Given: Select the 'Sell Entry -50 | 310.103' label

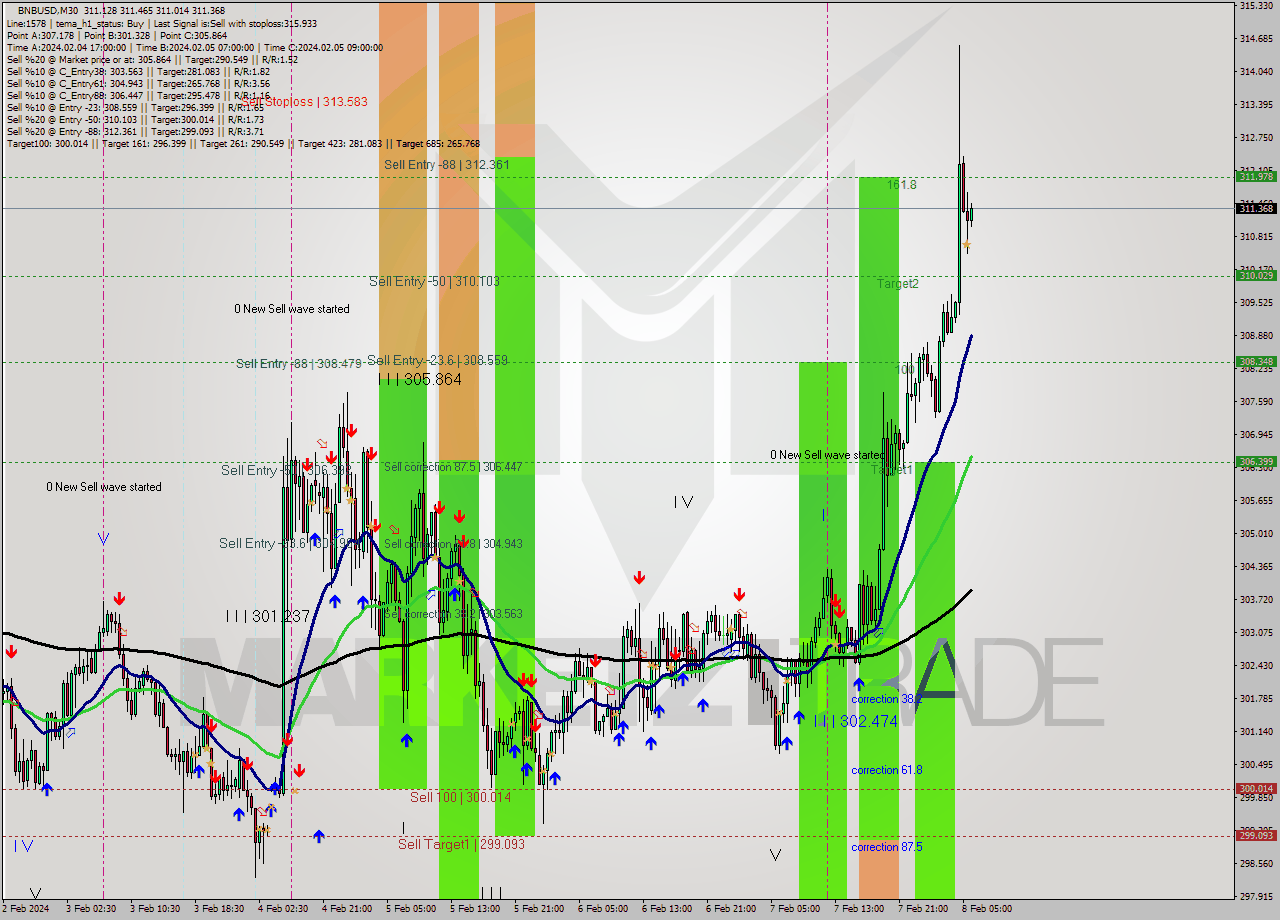Looking at the screenshot, I should pyautogui.click(x=434, y=282).
